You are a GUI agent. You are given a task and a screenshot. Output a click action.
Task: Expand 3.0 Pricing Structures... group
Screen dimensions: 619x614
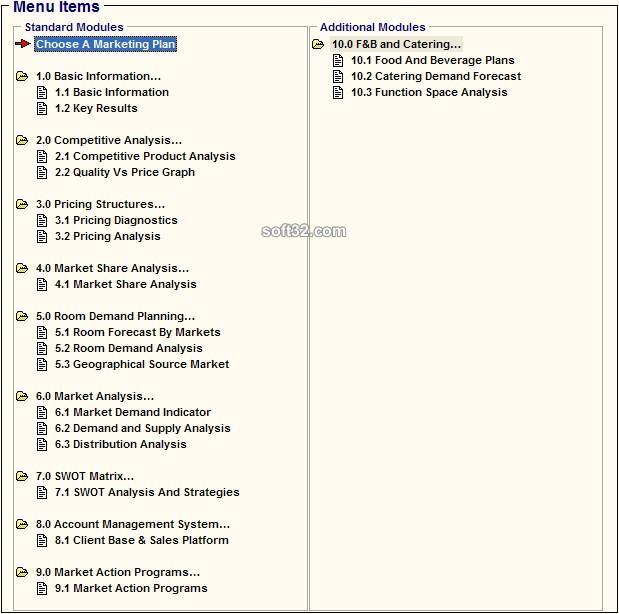point(100,204)
